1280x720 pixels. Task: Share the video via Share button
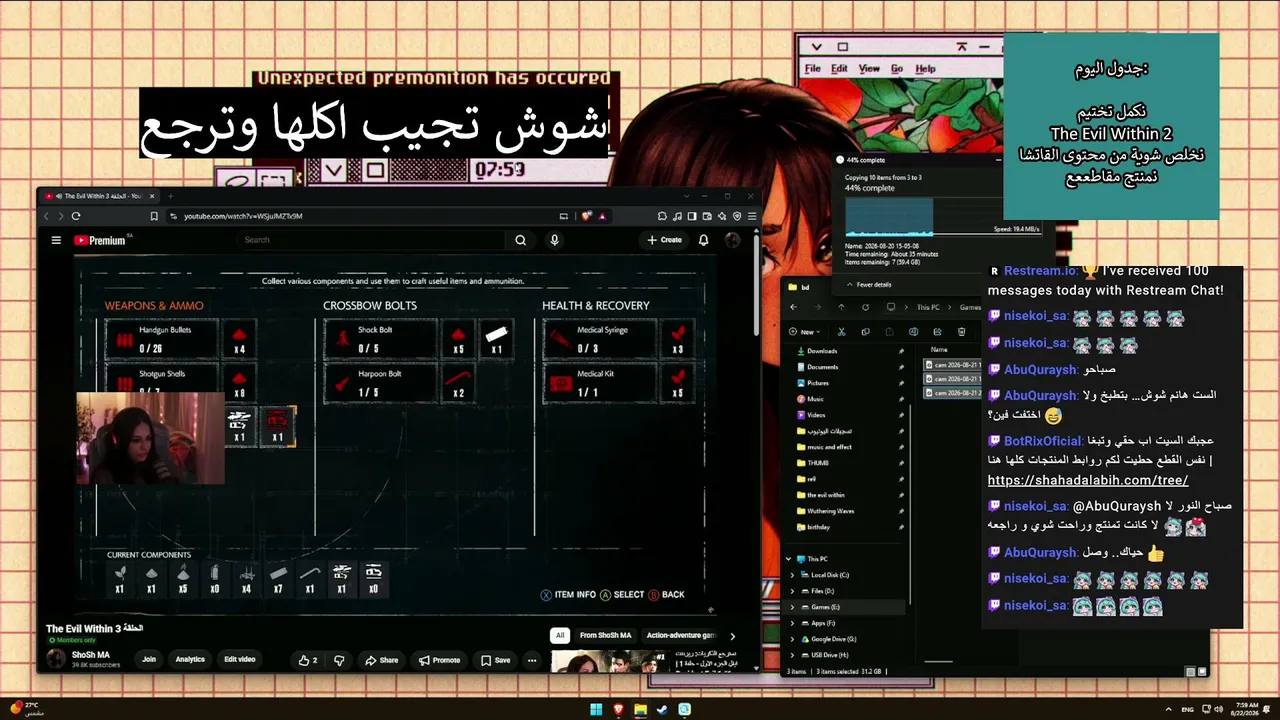[x=382, y=660]
